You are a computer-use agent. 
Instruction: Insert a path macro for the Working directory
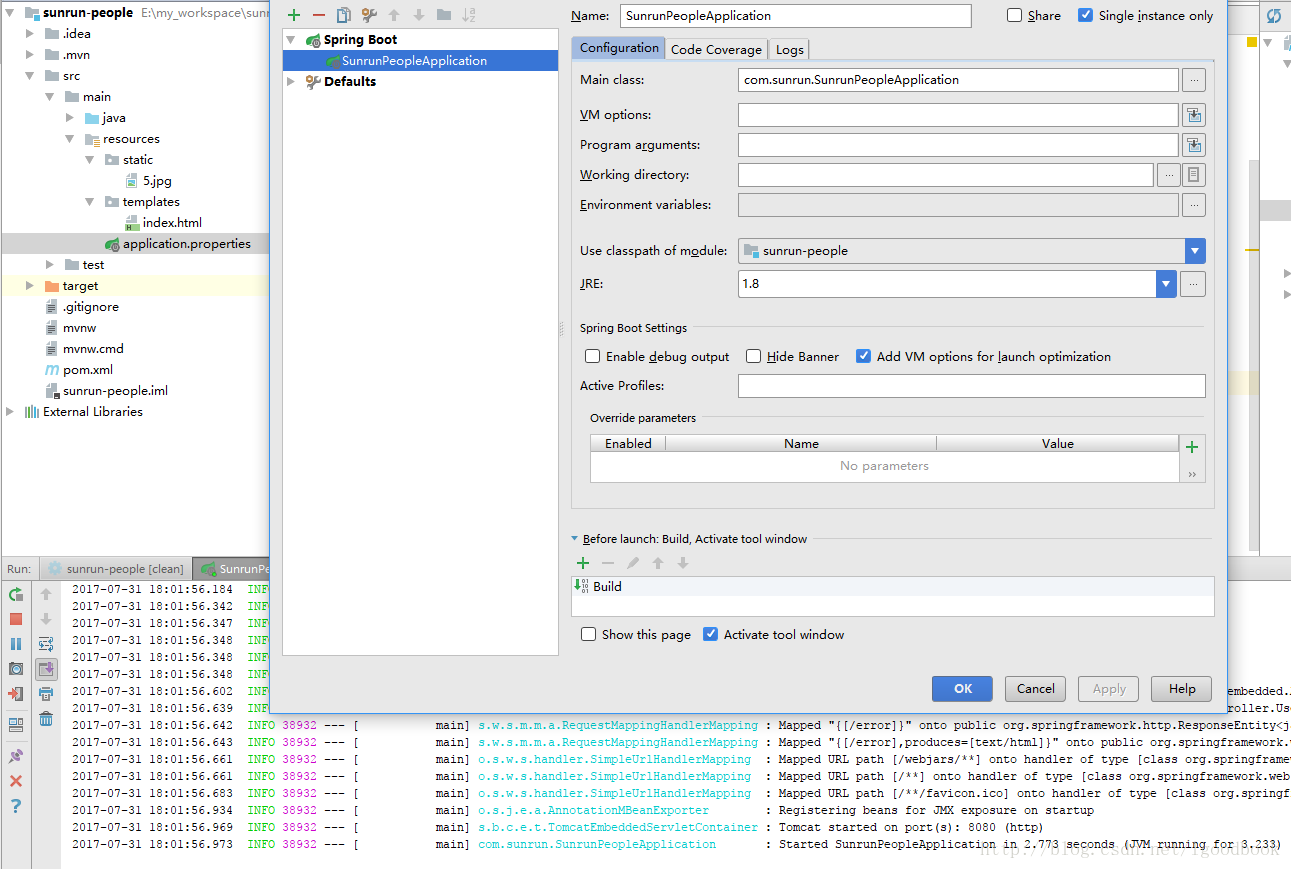click(1193, 175)
